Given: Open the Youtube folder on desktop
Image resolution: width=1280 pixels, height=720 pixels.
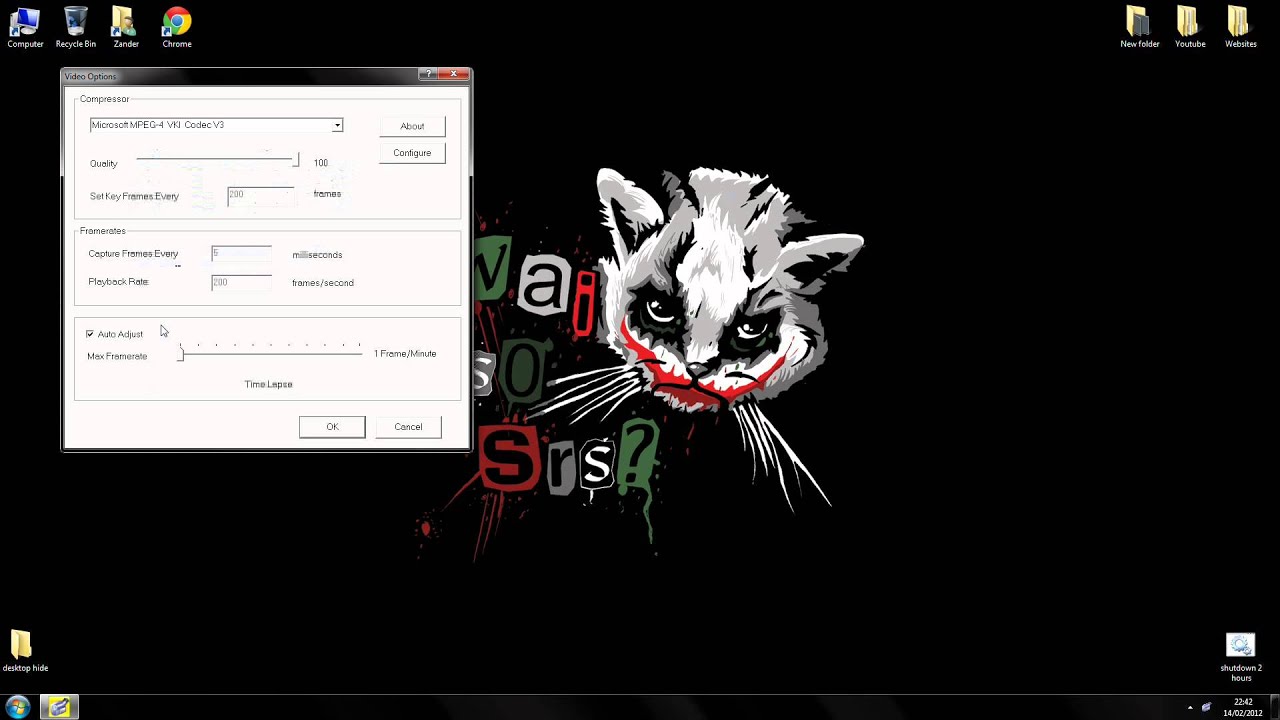Looking at the screenshot, I should 1190,28.
